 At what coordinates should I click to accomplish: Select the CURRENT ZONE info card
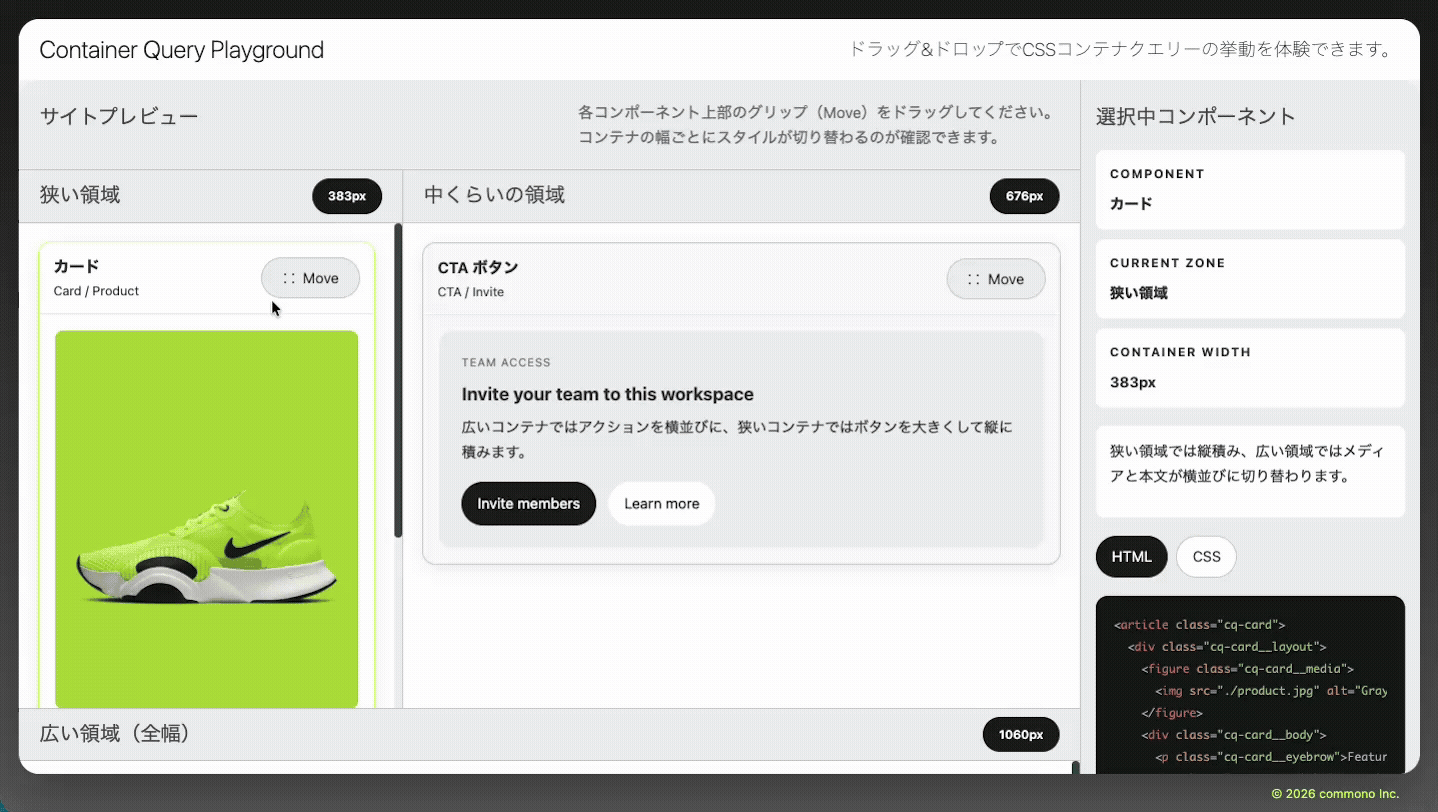coord(1250,279)
